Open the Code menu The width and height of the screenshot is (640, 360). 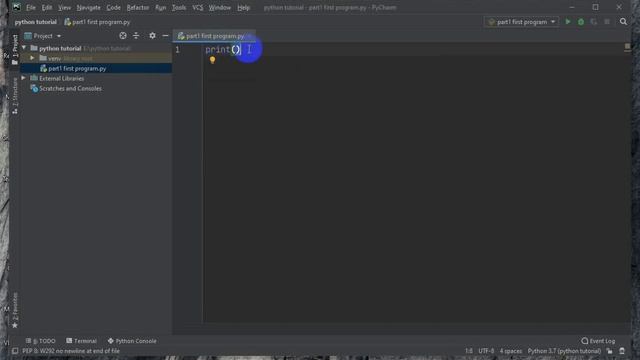(x=113, y=7)
